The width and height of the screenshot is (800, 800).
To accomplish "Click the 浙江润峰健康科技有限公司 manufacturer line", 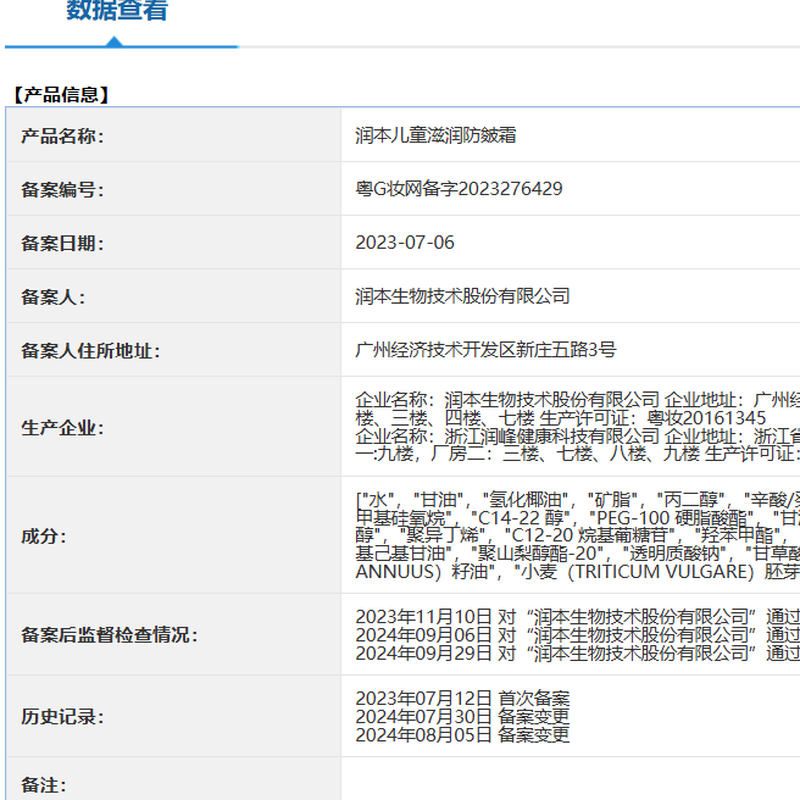I will pyautogui.click(x=578, y=437).
